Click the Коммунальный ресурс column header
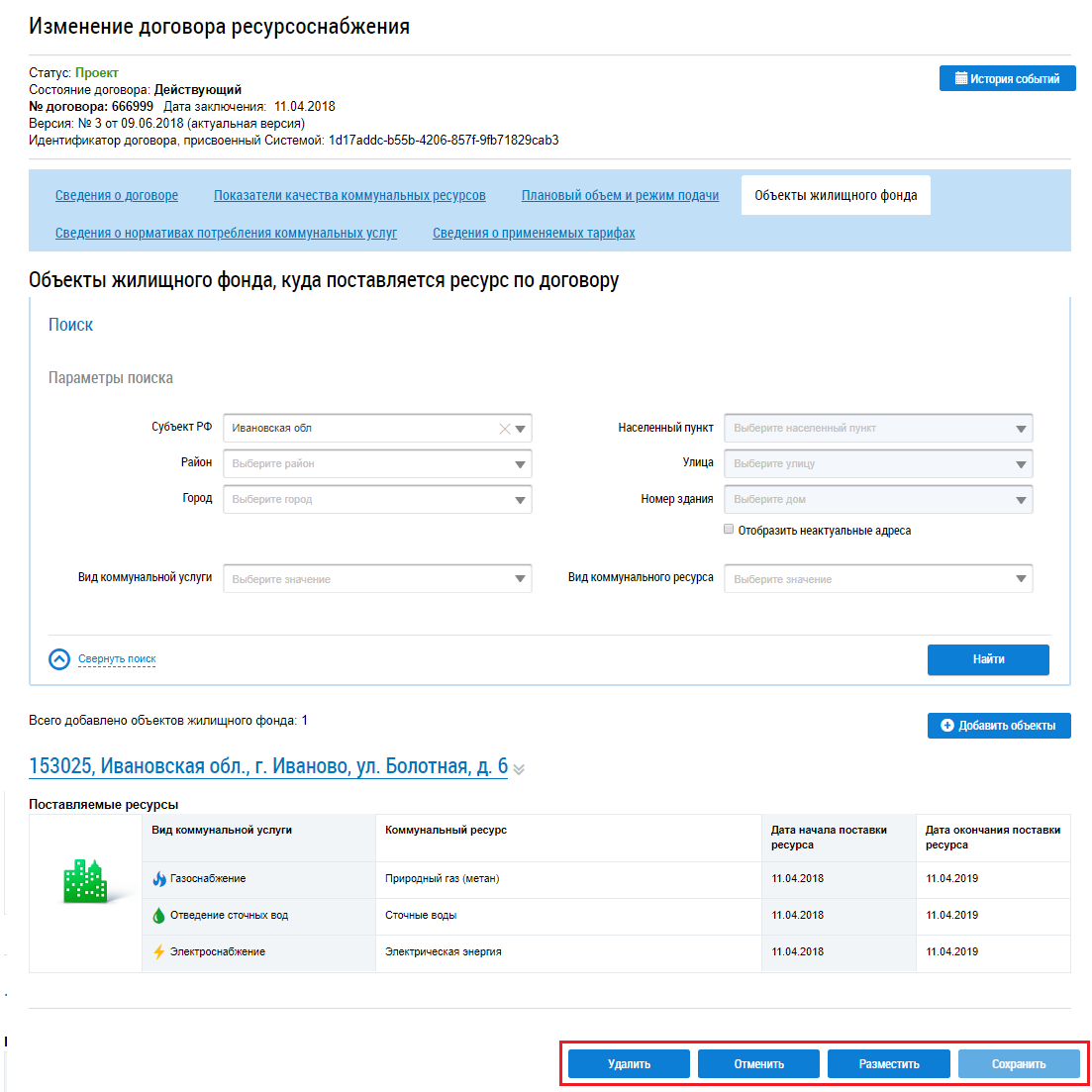This screenshot has height=1092, width=1092. coord(568,838)
